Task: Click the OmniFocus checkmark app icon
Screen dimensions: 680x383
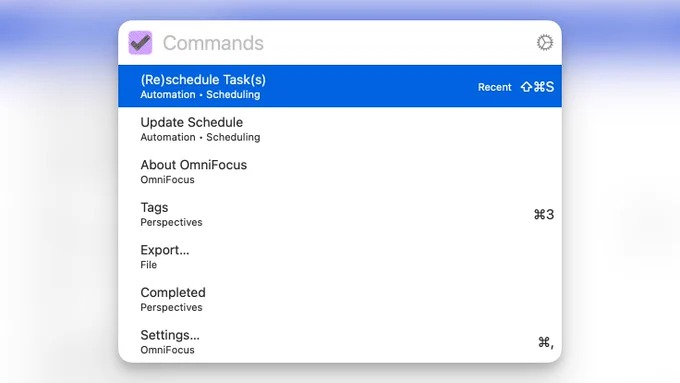Action: pyautogui.click(x=140, y=43)
